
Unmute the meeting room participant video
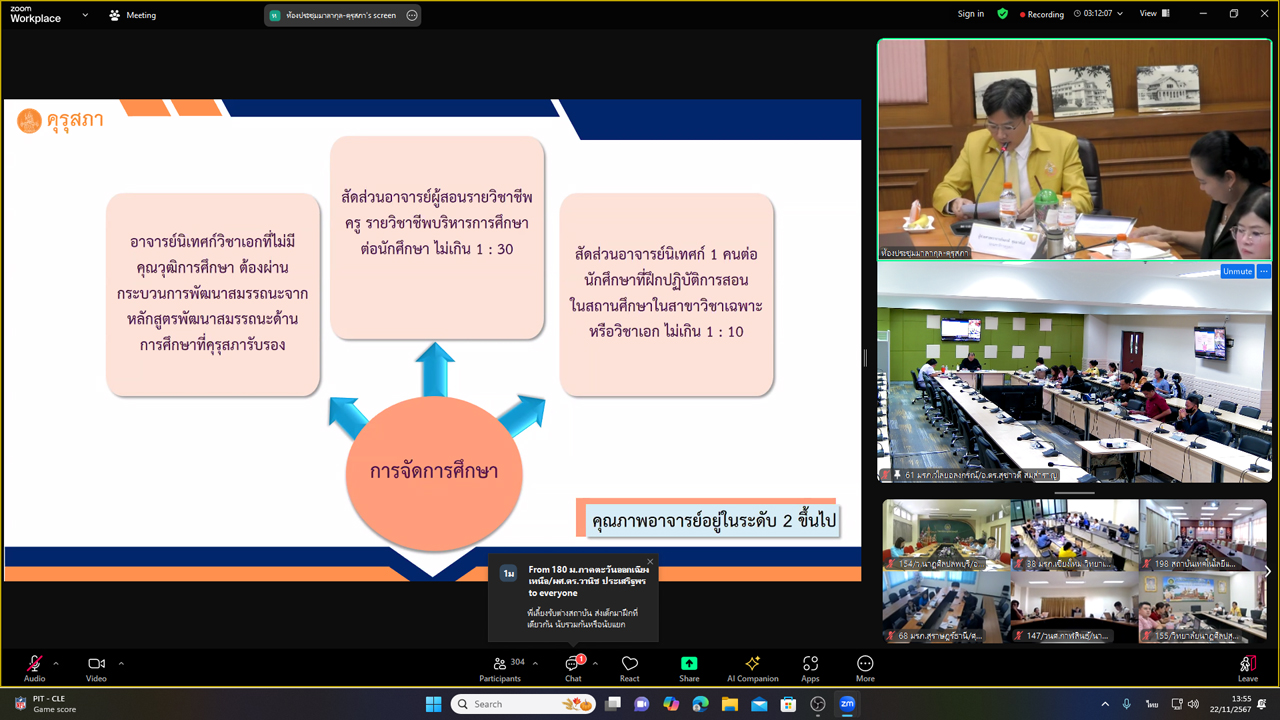pos(1238,271)
